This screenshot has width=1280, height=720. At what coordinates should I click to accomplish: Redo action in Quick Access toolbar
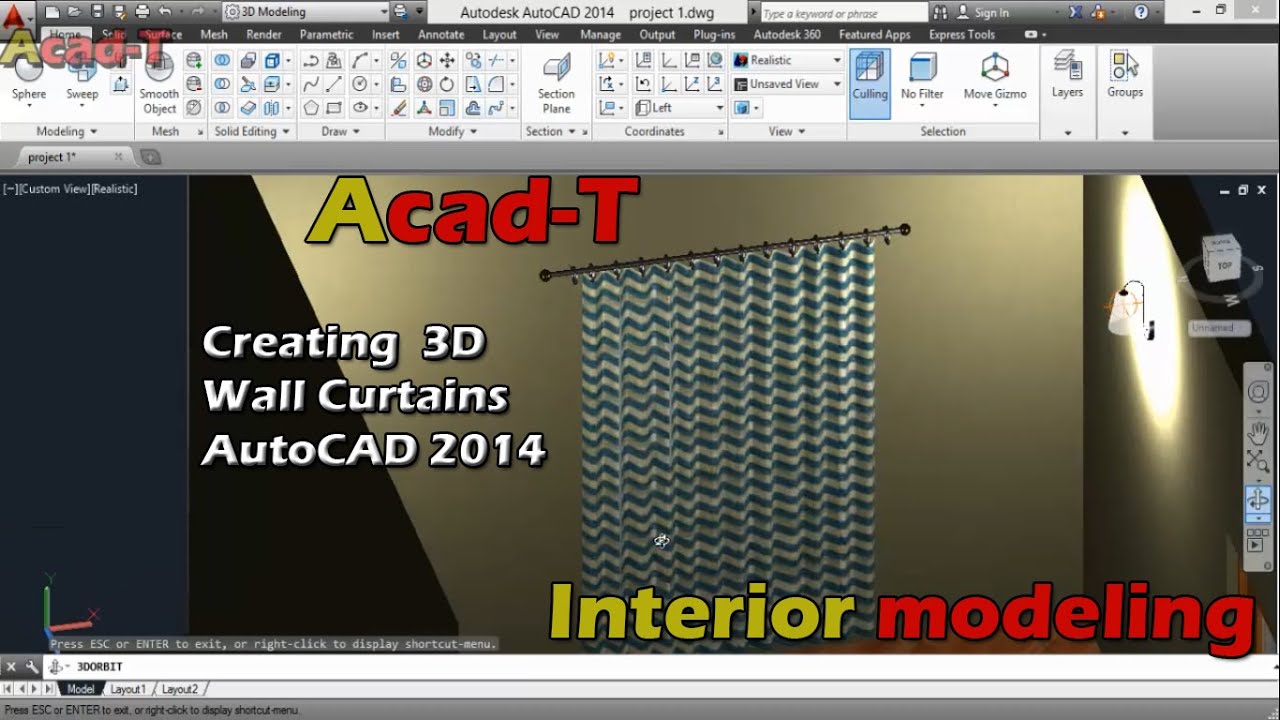coord(199,12)
